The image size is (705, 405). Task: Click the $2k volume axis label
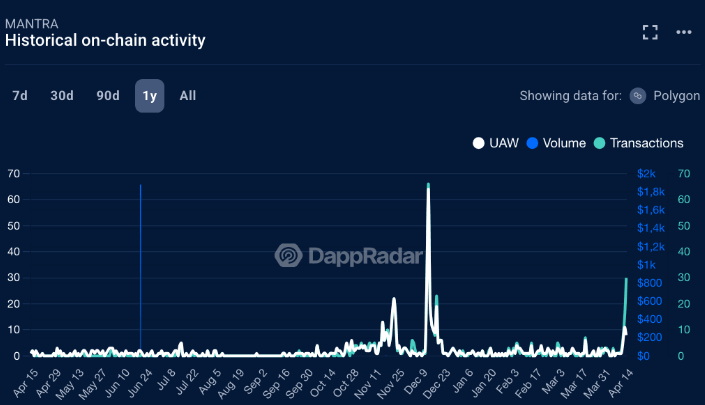tap(646, 174)
